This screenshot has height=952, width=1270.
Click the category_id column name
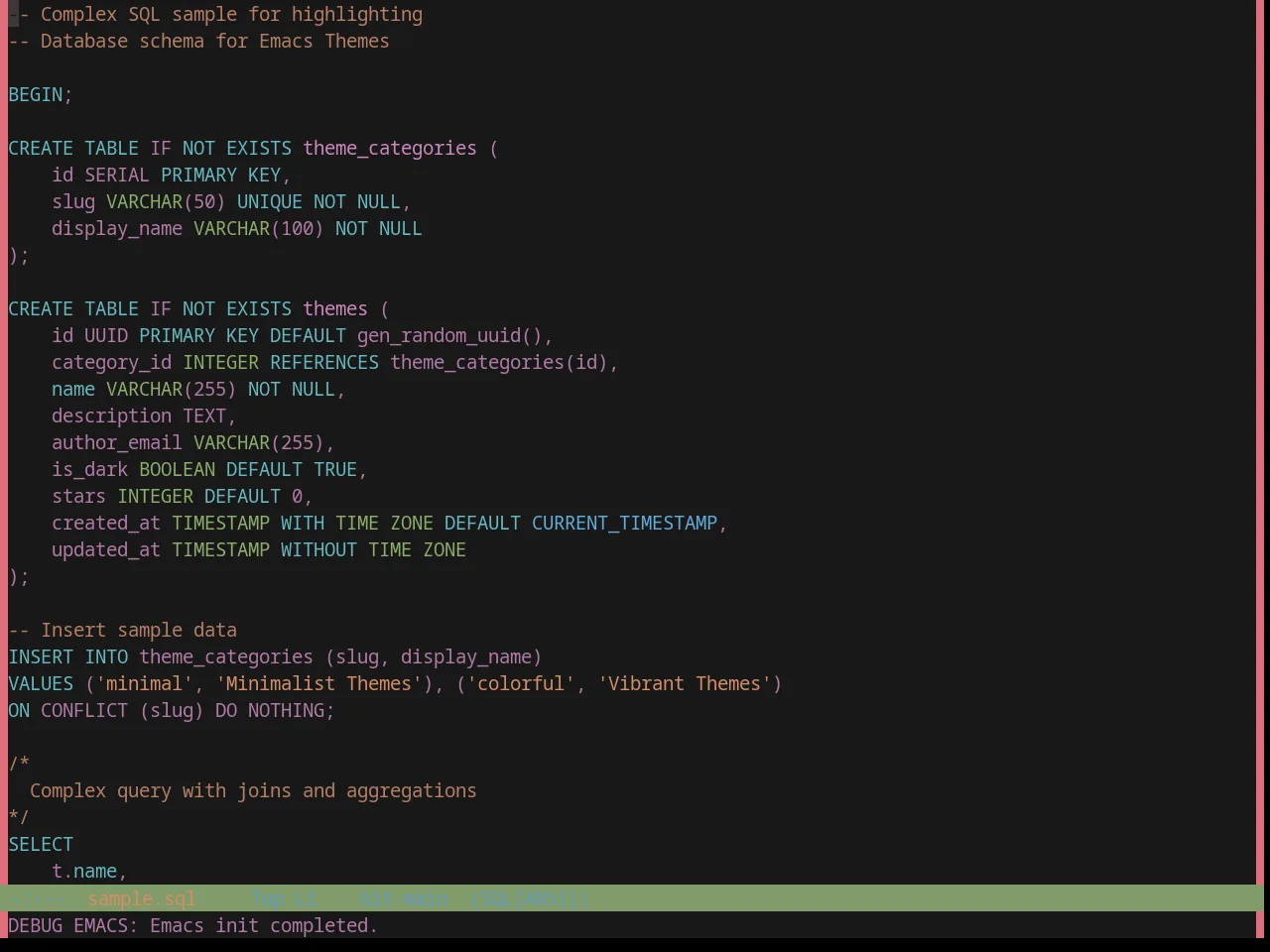pos(112,362)
